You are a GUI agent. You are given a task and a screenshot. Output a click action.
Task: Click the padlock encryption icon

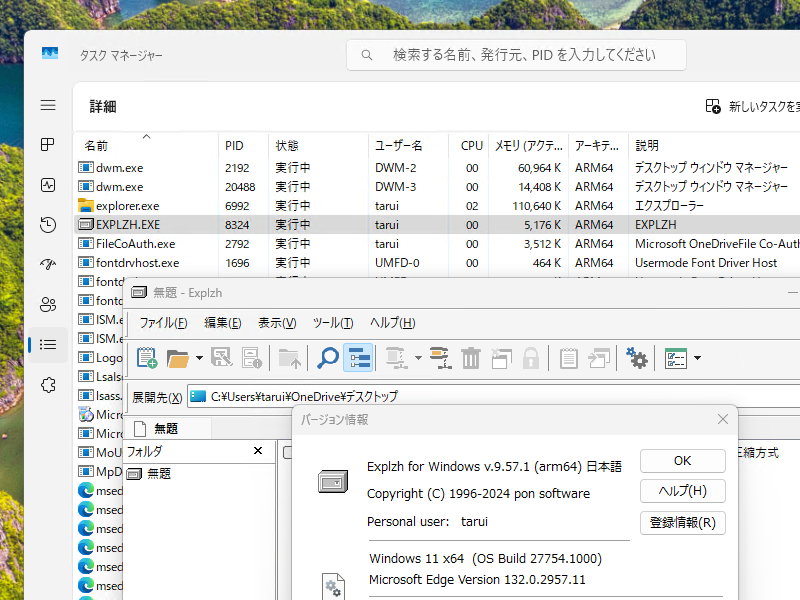[532, 358]
